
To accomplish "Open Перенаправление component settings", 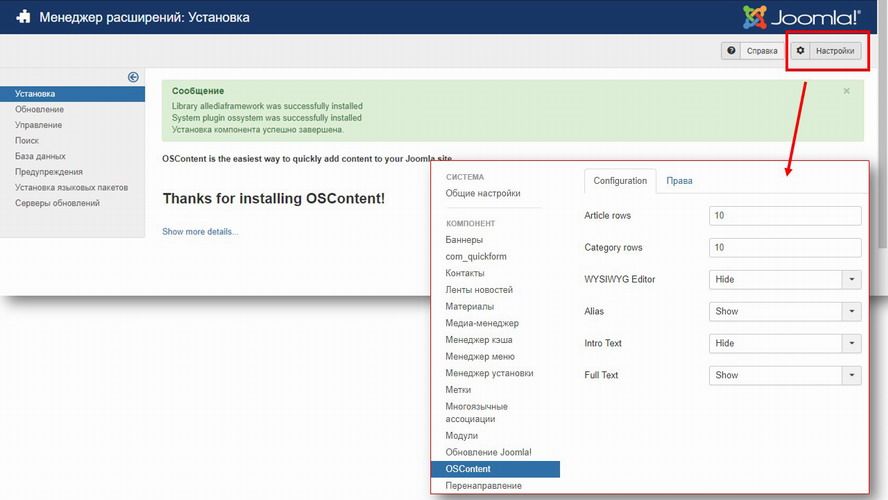I will point(483,486).
